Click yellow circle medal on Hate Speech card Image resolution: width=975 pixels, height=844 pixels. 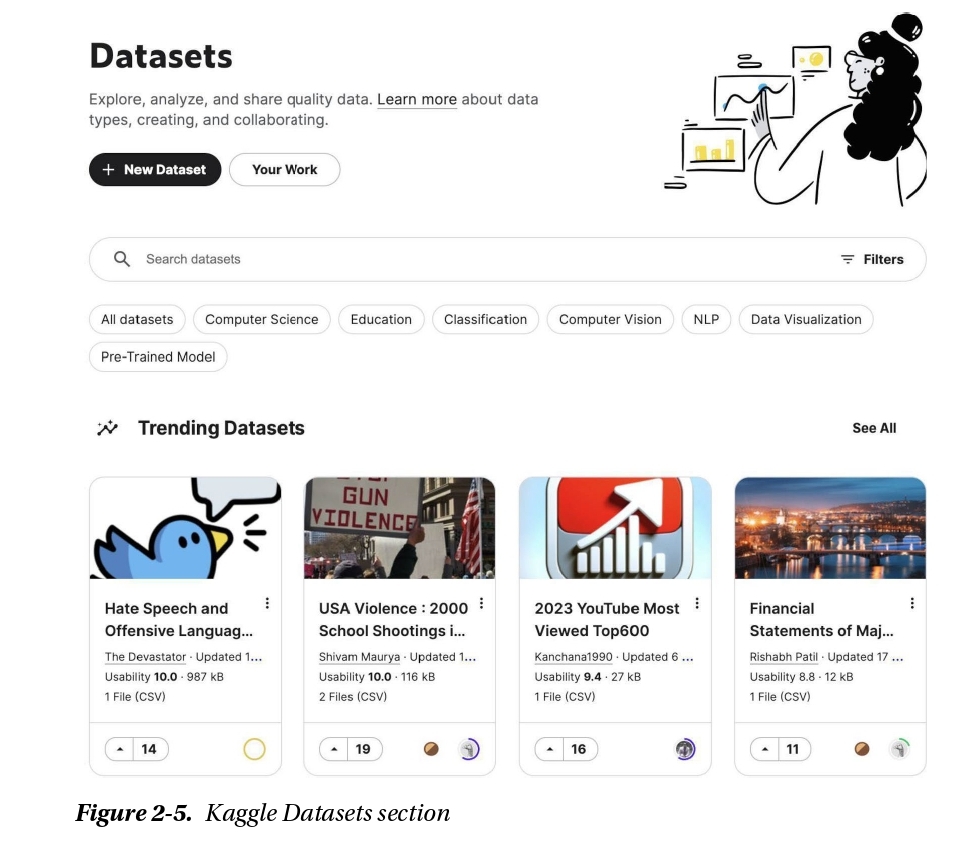254,749
